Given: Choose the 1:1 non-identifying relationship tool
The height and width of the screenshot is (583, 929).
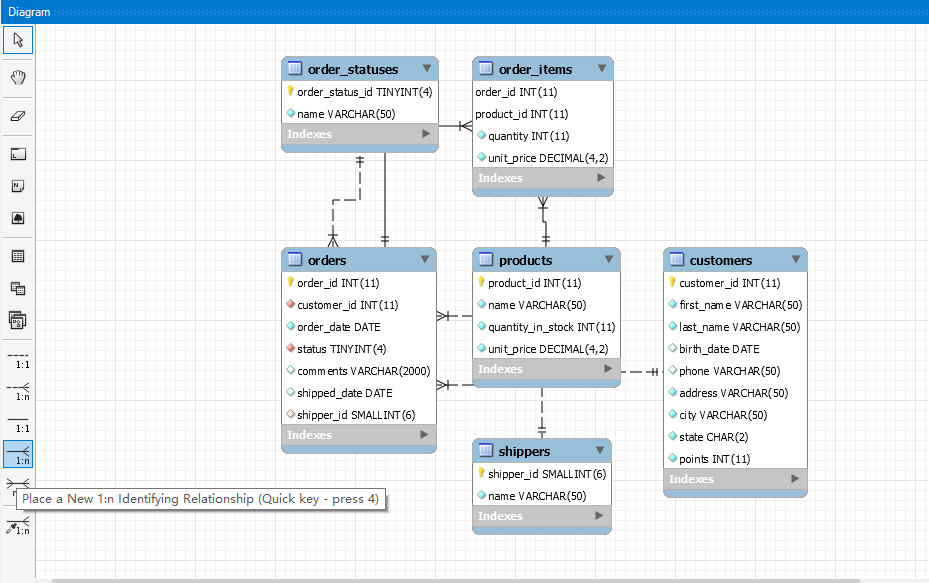Looking at the screenshot, I should pyautogui.click(x=18, y=359).
